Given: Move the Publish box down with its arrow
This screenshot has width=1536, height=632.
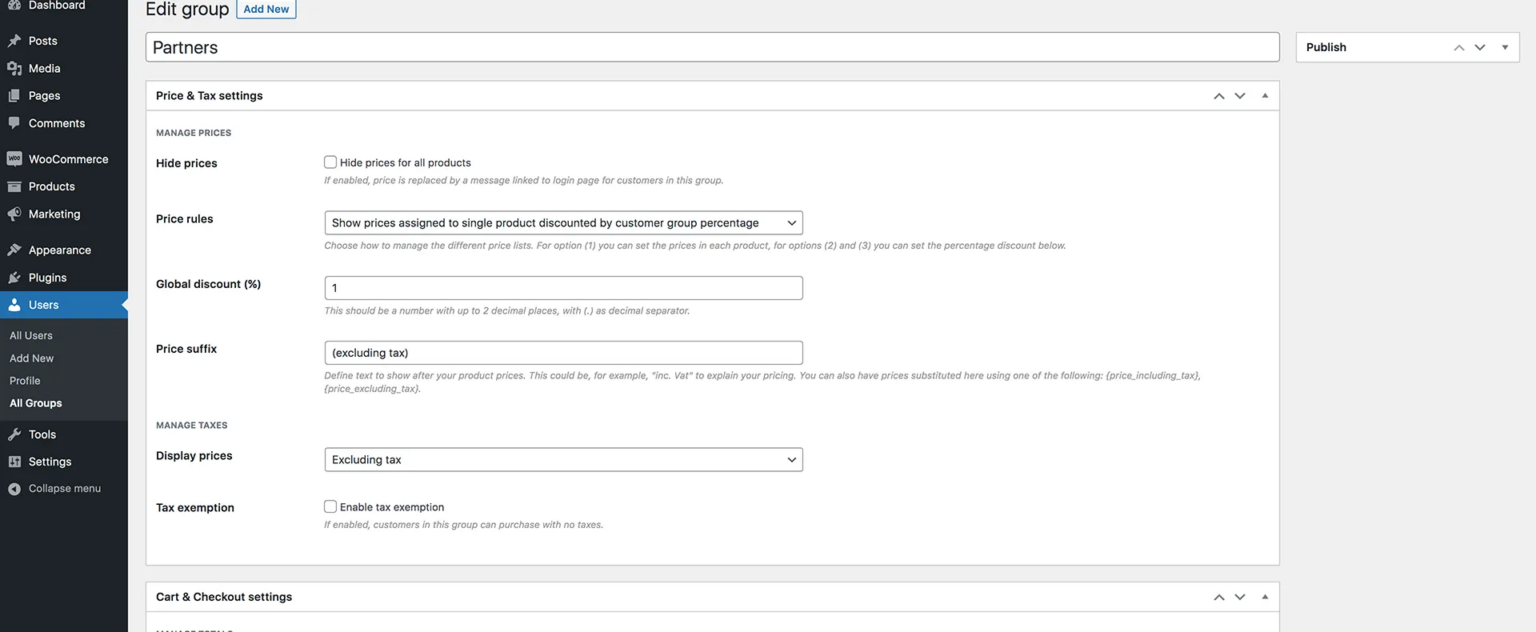Looking at the screenshot, I should (x=1480, y=46).
